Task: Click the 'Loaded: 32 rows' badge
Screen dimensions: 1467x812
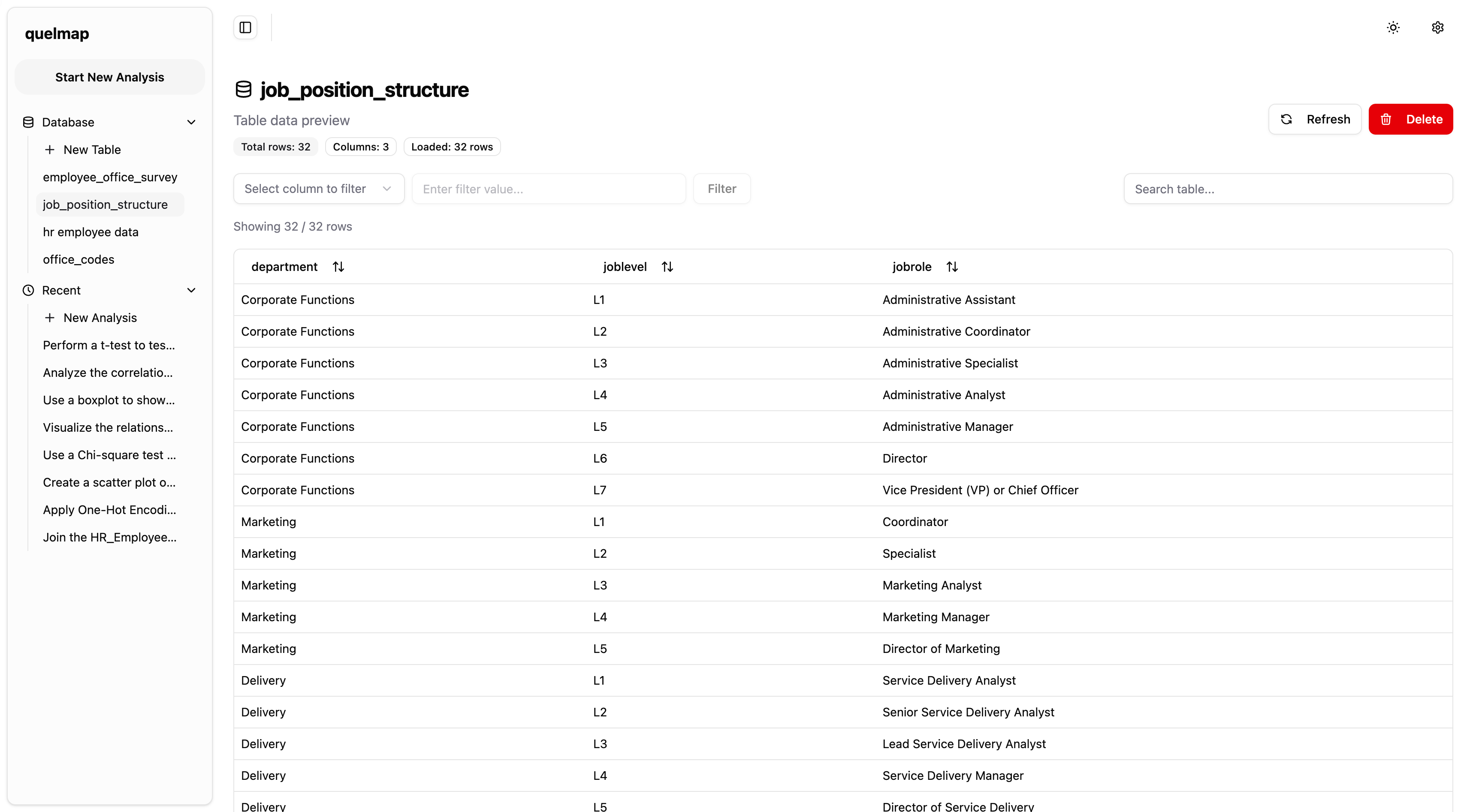Action: coord(452,147)
